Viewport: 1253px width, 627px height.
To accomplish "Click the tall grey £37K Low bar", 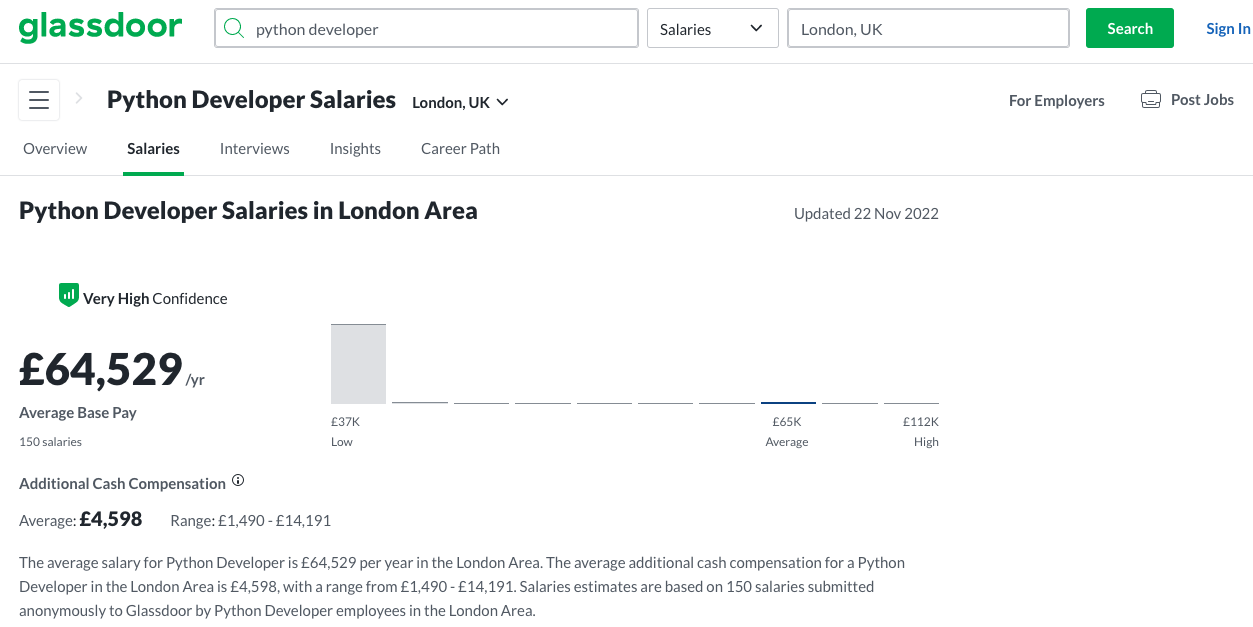I will coord(358,364).
